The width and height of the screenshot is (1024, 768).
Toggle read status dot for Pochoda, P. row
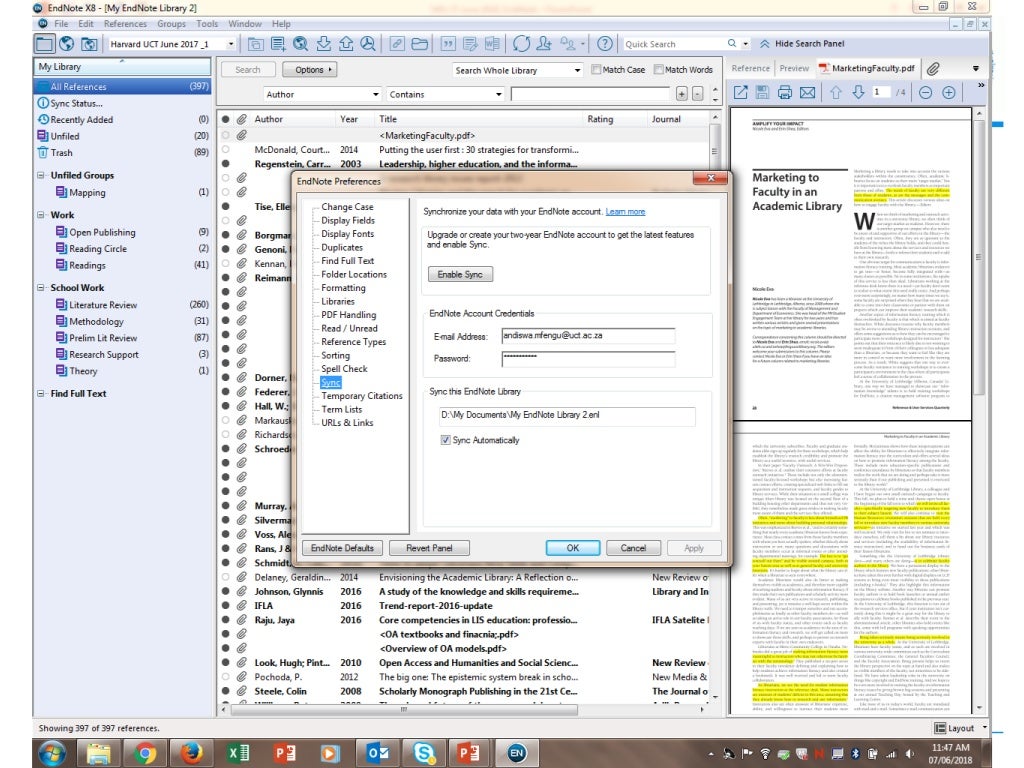[x=225, y=677]
